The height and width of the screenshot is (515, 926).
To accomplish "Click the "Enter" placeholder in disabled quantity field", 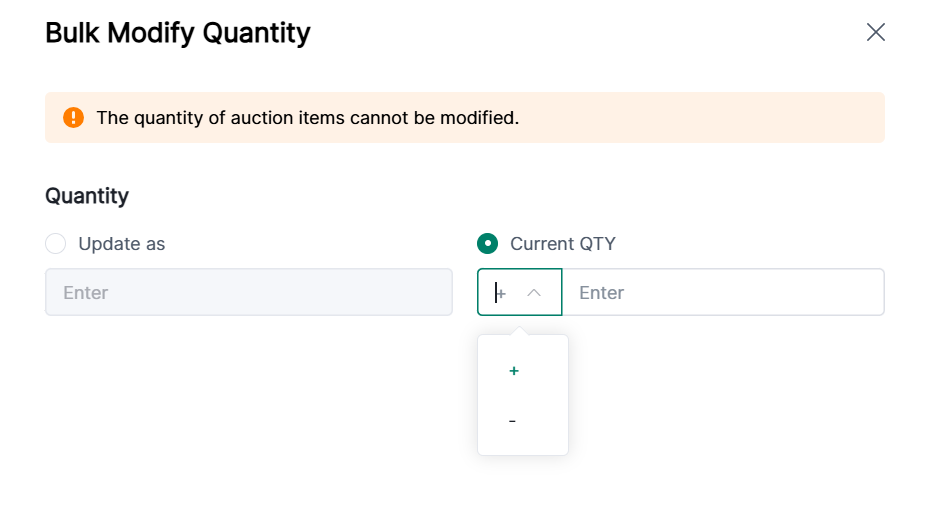I will tap(86, 293).
